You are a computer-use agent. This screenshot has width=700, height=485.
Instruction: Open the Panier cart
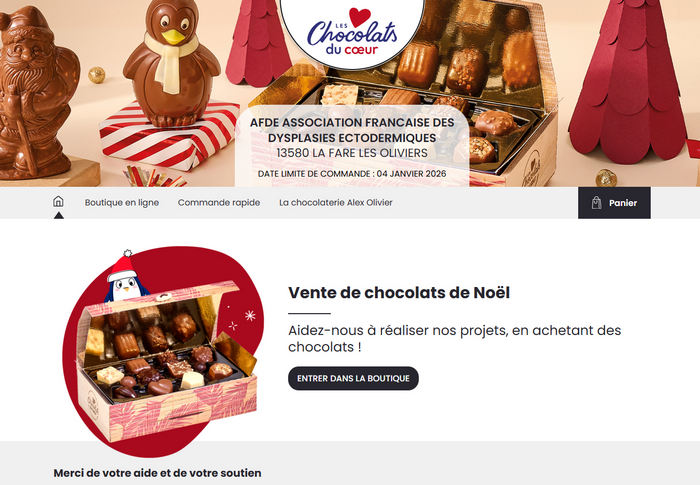click(614, 203)
